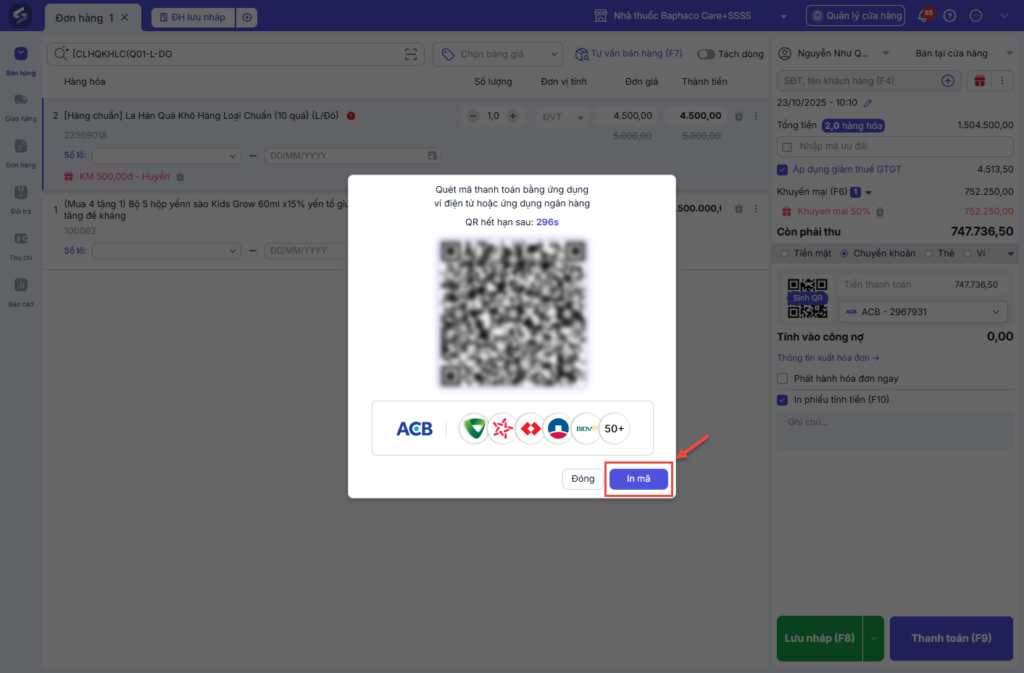Open the vertical dots menu beside gift icon
Screen dimensions: 1024x673
pyautogui.click(x=1002, y=81)
